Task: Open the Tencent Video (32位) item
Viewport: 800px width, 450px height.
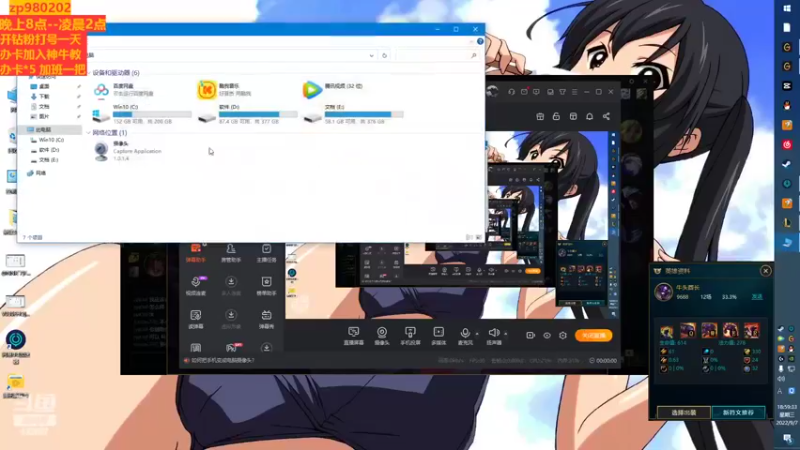Action: point(334,90)
